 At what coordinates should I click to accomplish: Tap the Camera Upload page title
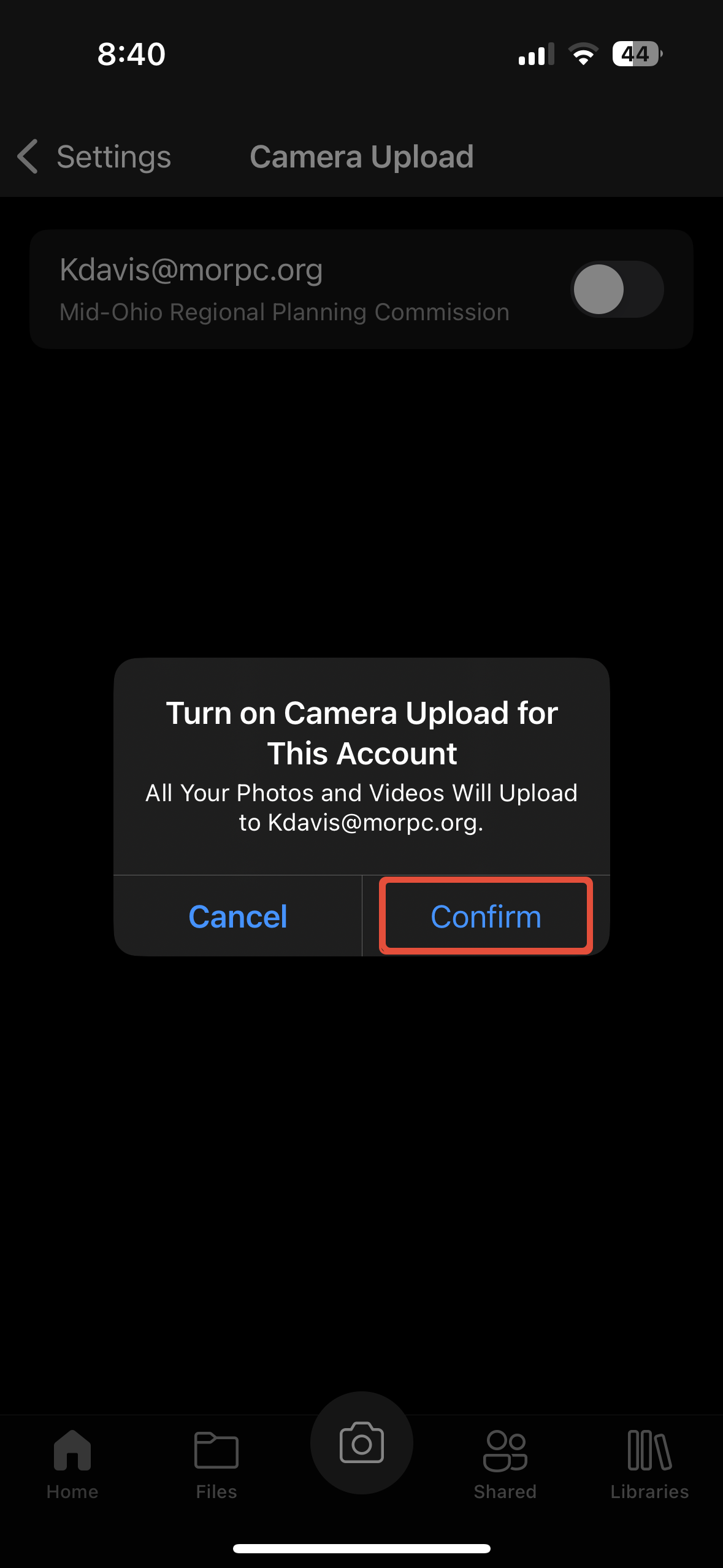click(x=362, y=157)
